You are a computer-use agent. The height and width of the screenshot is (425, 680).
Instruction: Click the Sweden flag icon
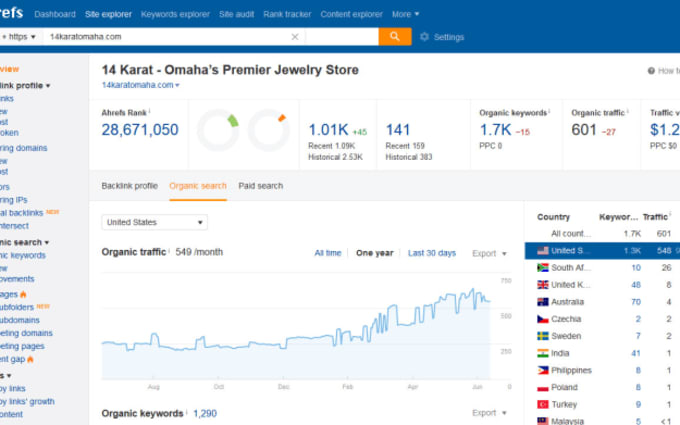pyautogui.click(x=543, y=336)
